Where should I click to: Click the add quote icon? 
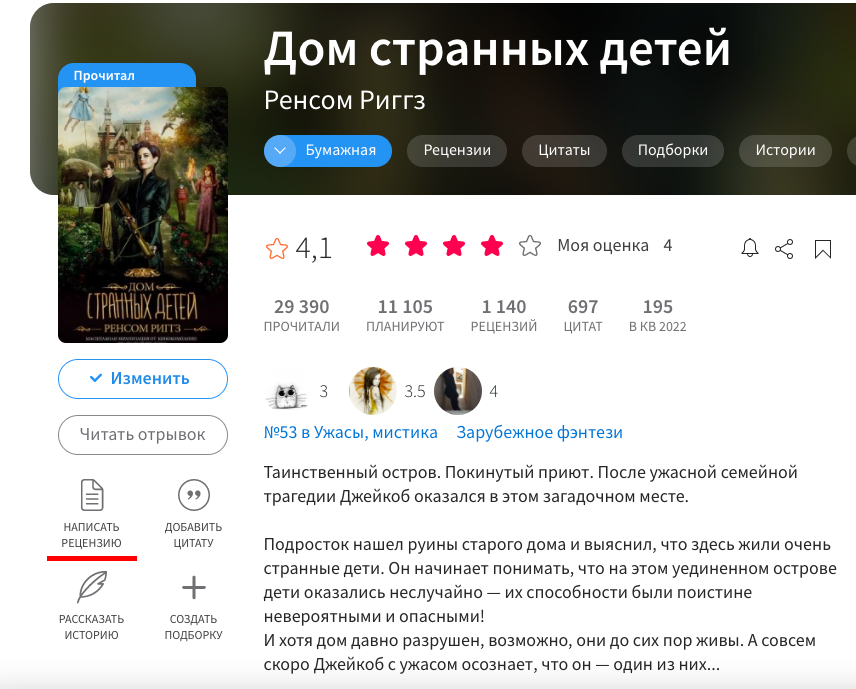pos(194,495)
